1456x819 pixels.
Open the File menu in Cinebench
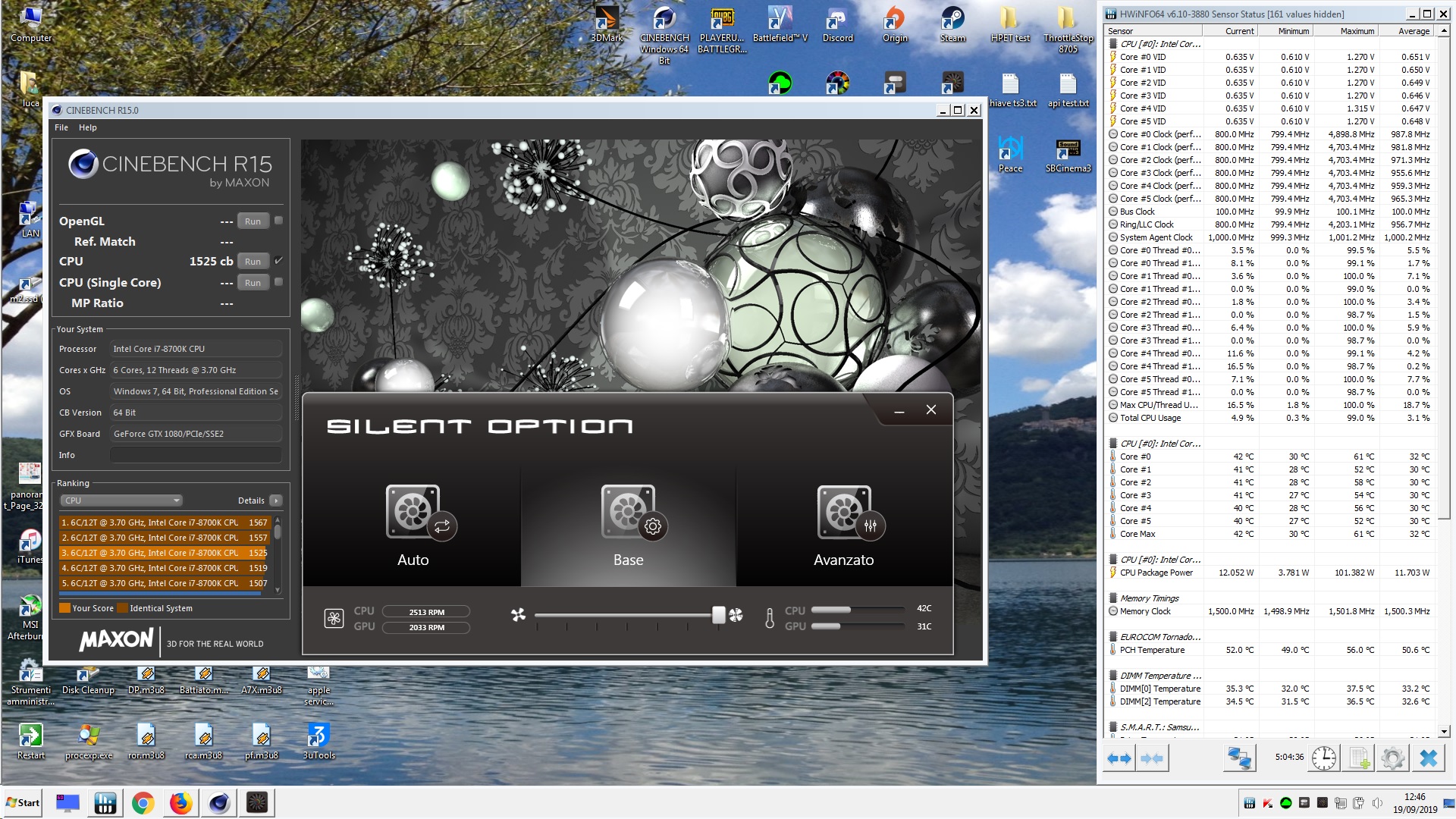[61, 127]
